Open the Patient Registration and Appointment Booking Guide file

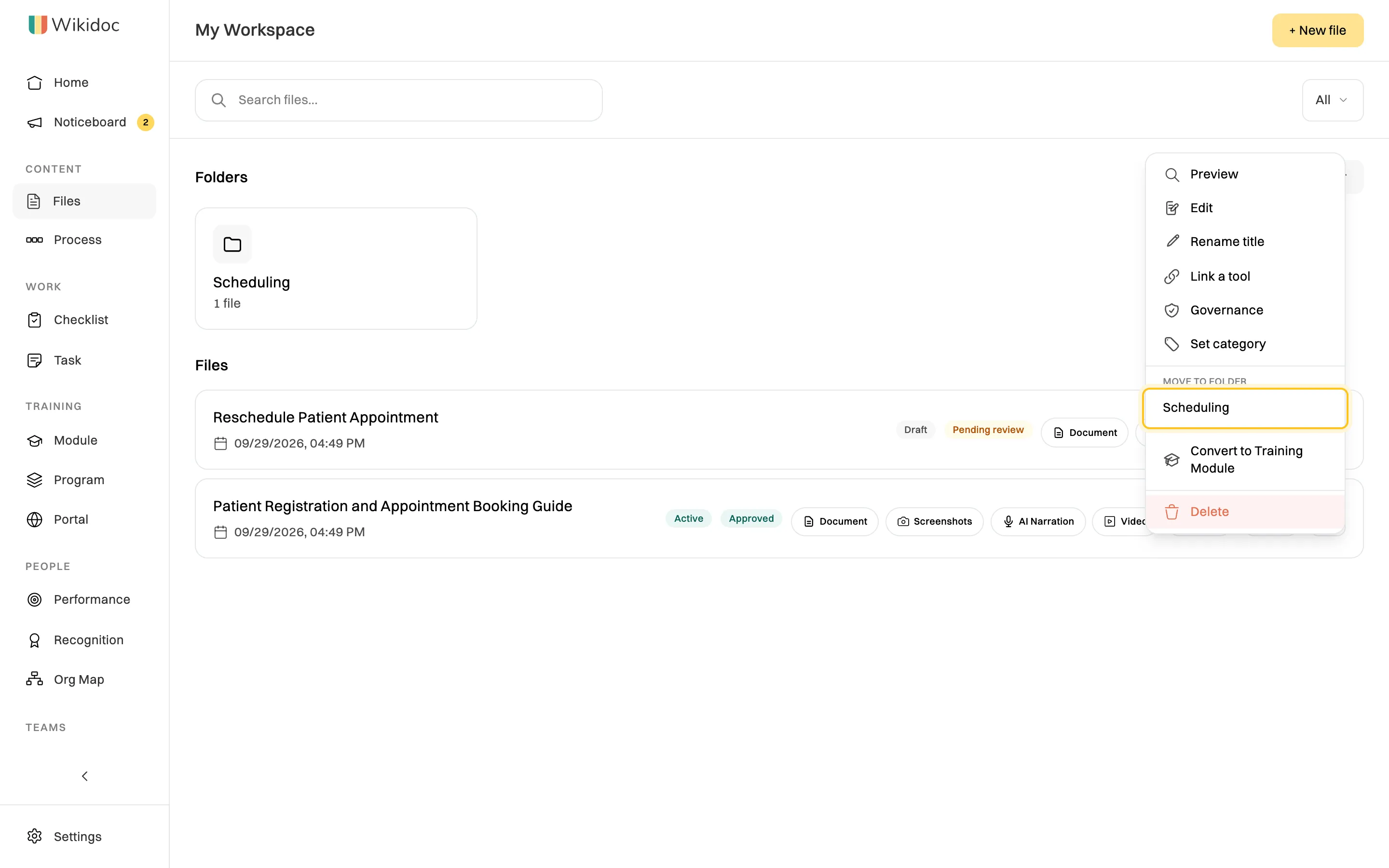point(393,506)
